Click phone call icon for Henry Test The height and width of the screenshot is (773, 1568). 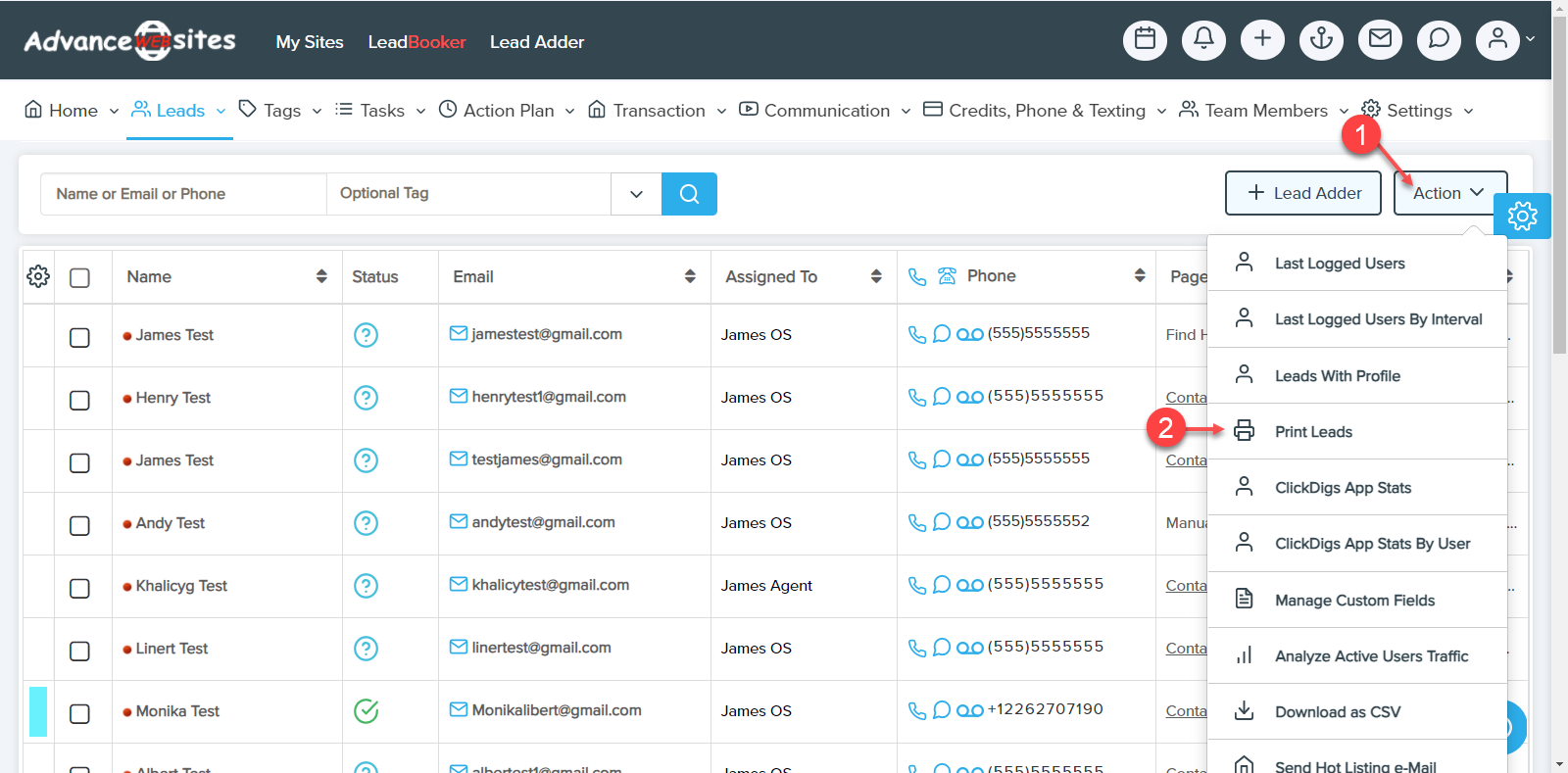(917, 397)
